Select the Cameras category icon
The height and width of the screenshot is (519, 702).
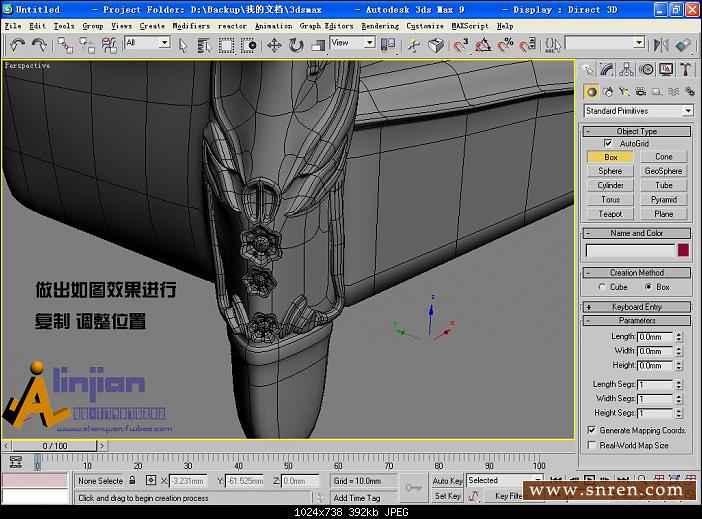(641, 92)
